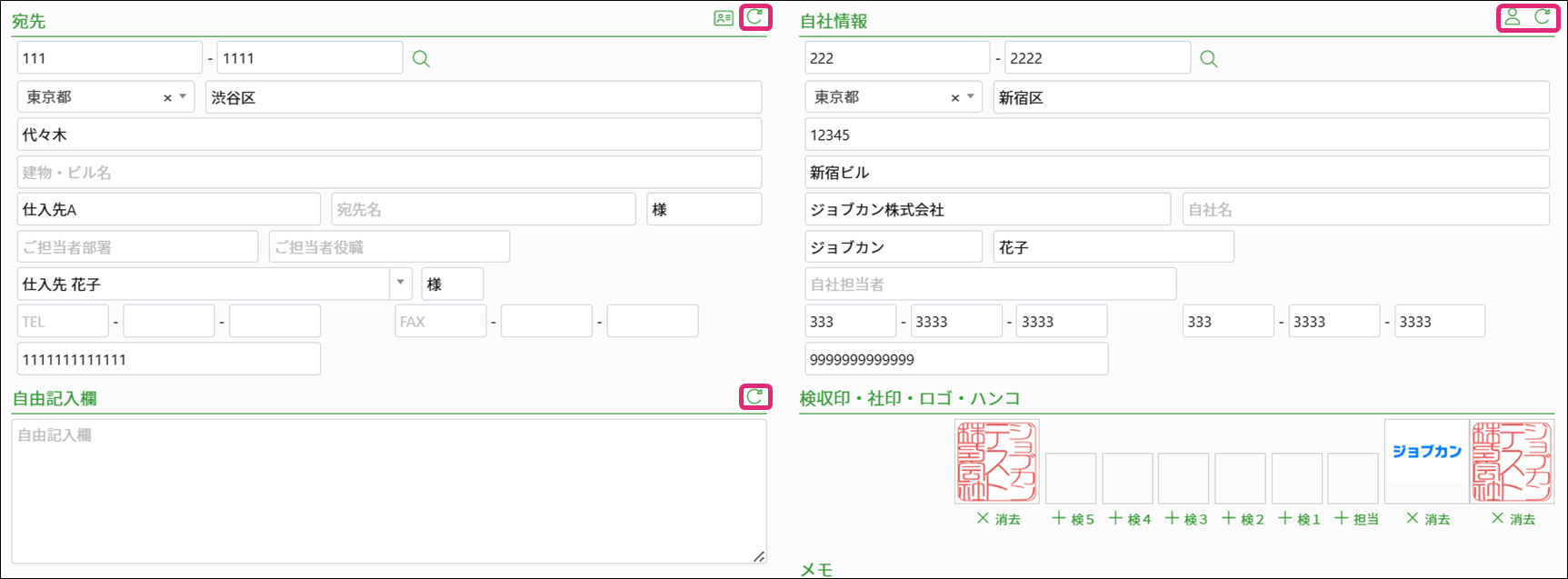
Task: Click the person icon in 自社情報 header
Action: click(1512, 17)
